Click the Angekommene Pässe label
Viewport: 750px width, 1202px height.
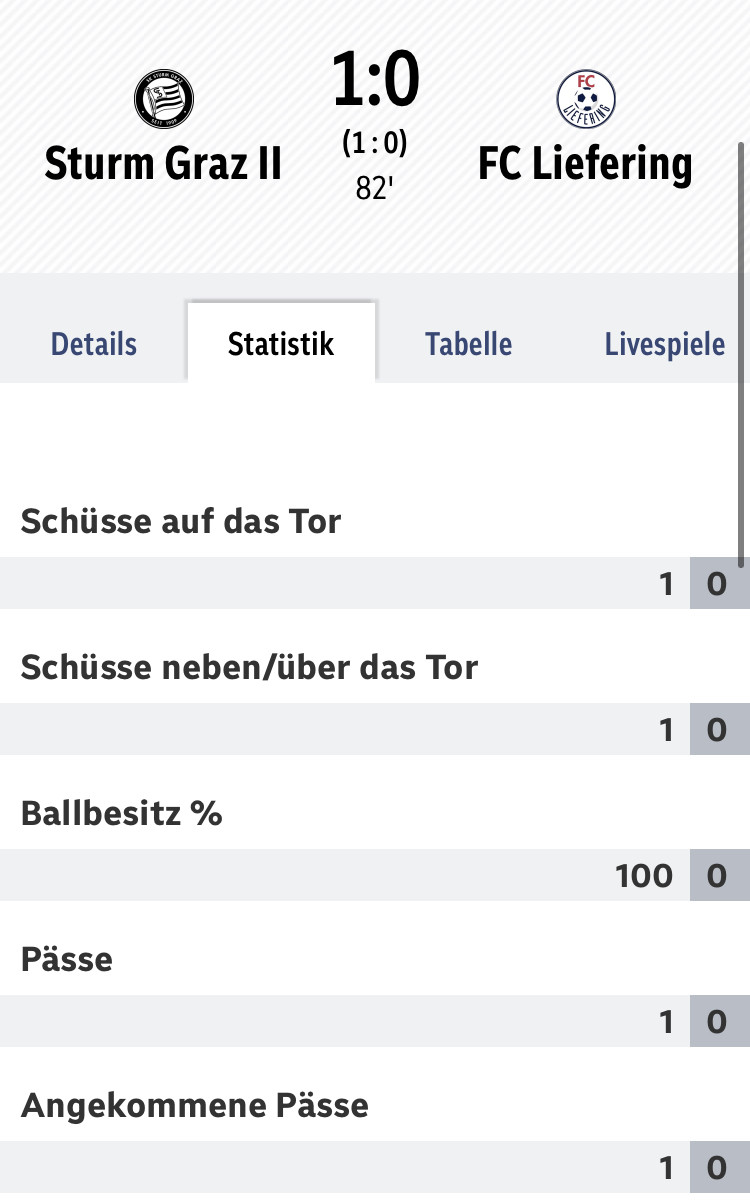coord(195,1105)
